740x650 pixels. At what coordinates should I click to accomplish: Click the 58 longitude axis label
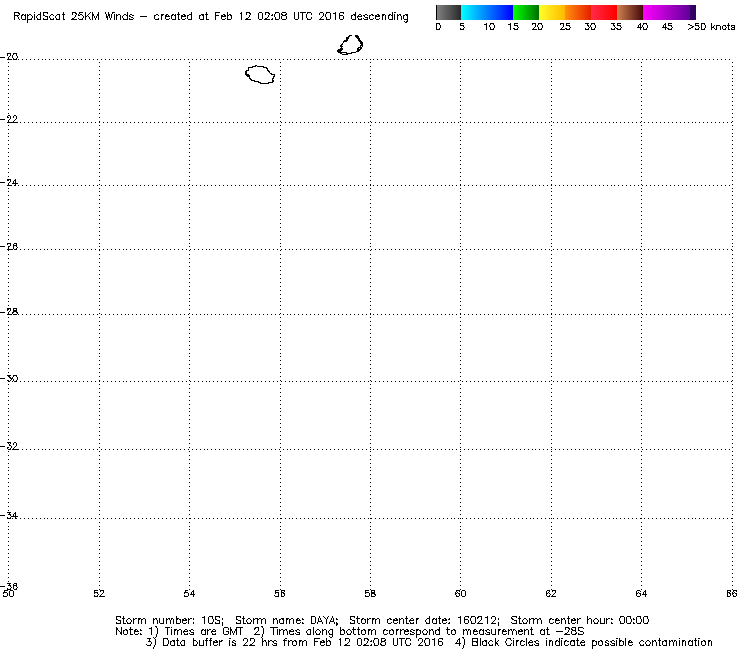tap(370, 593)
